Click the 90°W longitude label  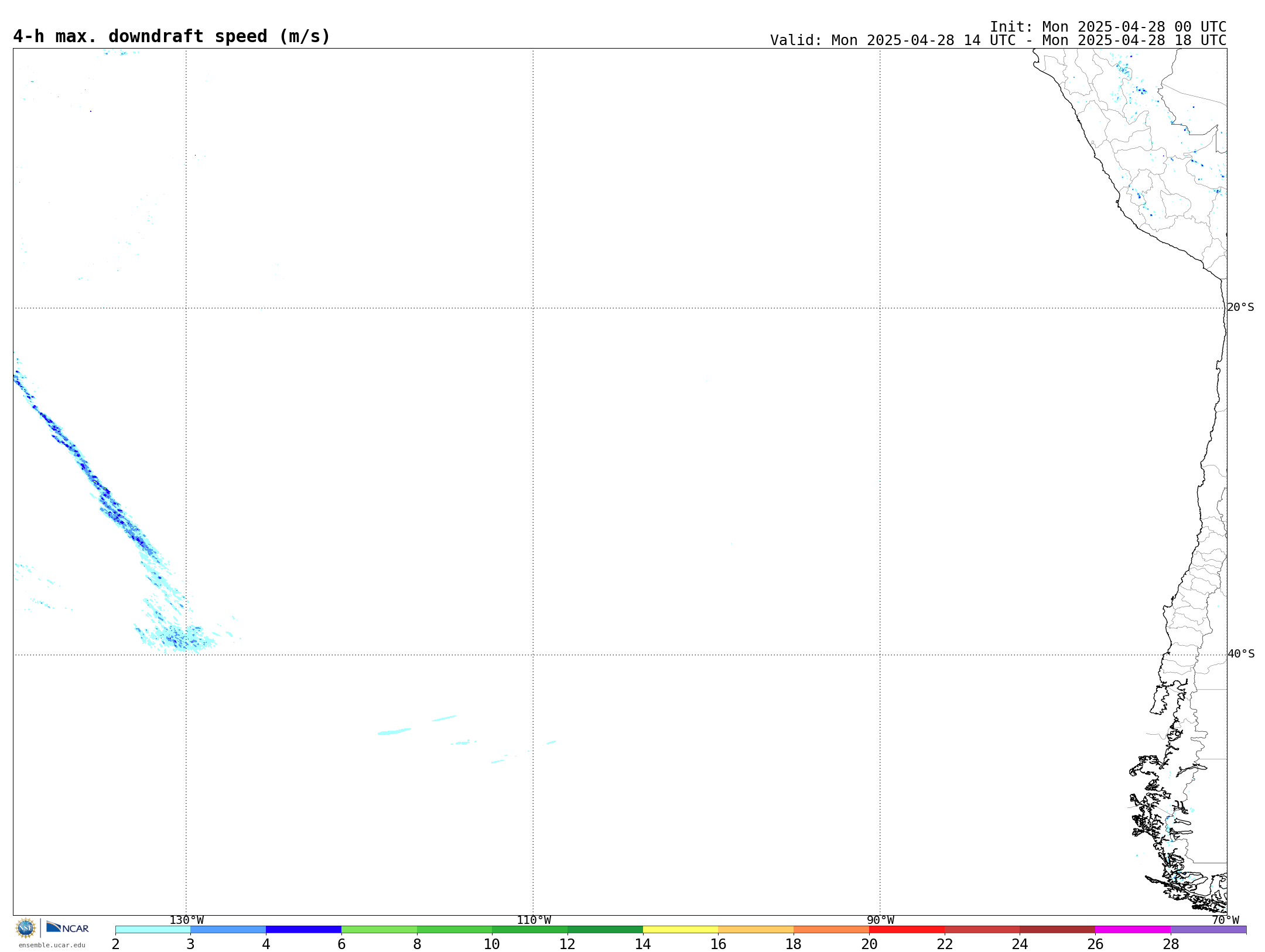coord(880,920)
